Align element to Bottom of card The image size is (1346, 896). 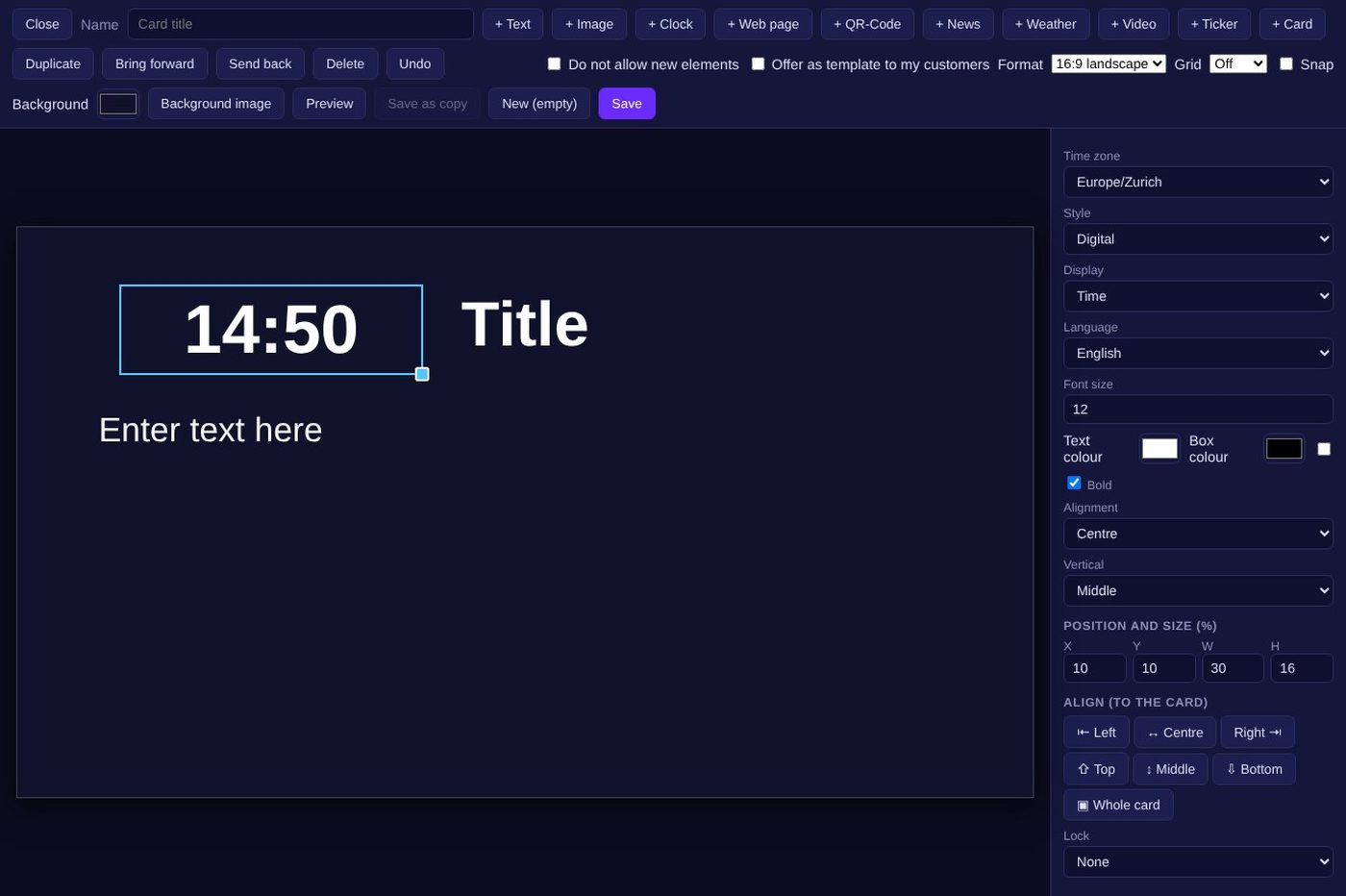coord(1254,769)
